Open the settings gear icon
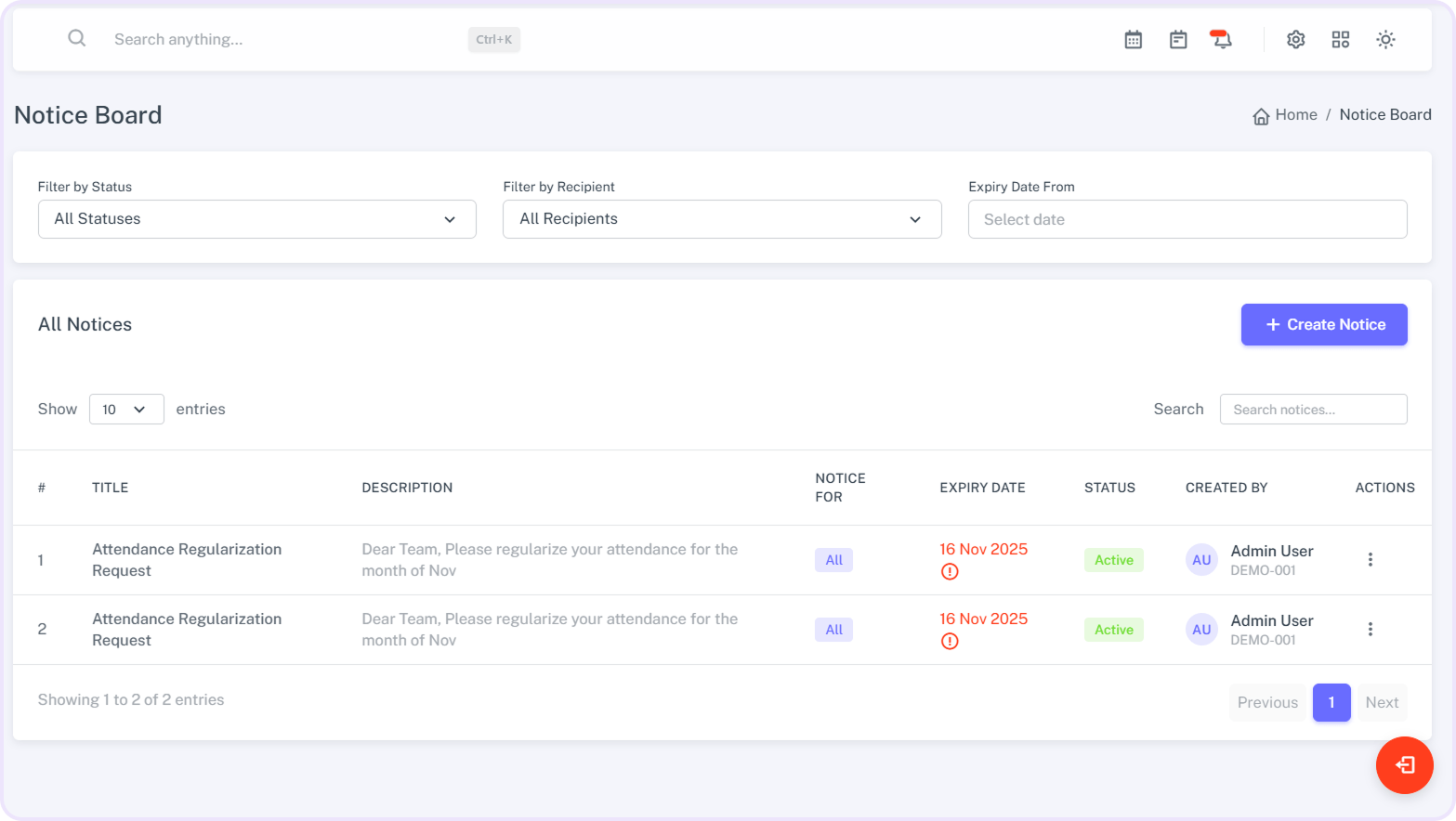The width and height of the screenshot is (1456, 821). 1295,39
